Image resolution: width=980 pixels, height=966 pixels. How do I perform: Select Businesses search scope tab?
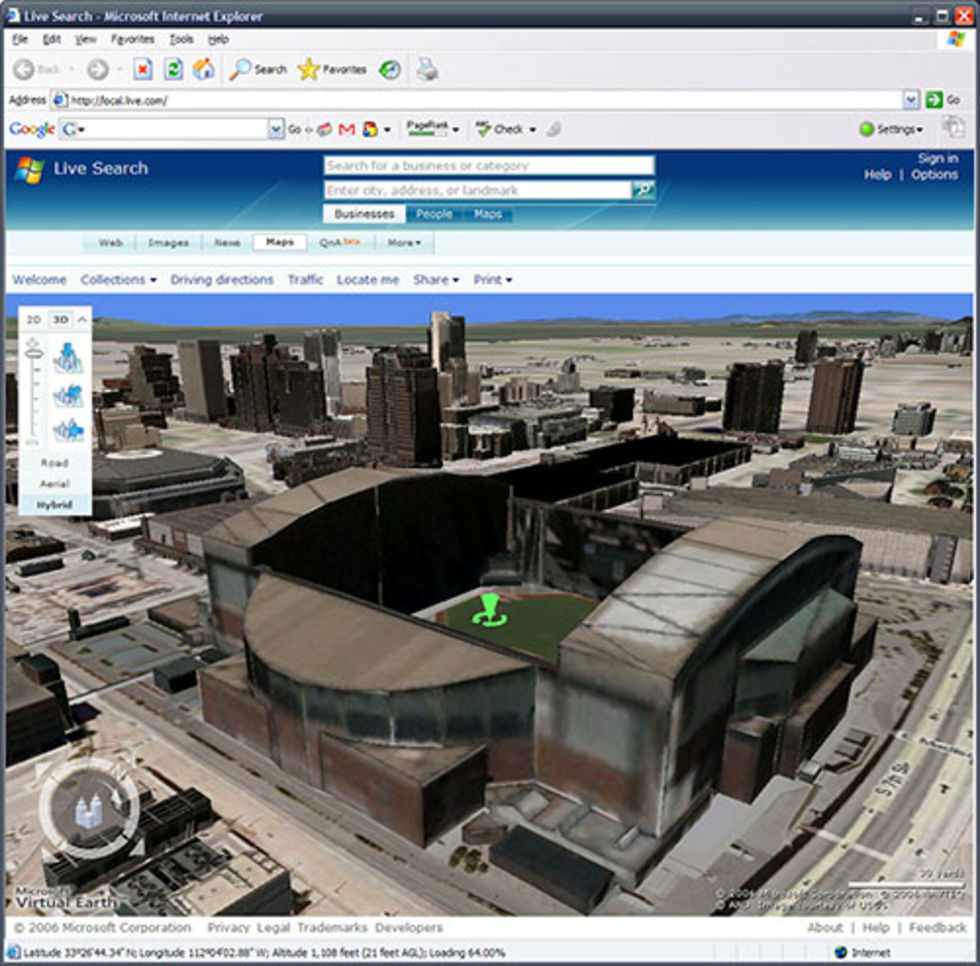click(364, 214)
